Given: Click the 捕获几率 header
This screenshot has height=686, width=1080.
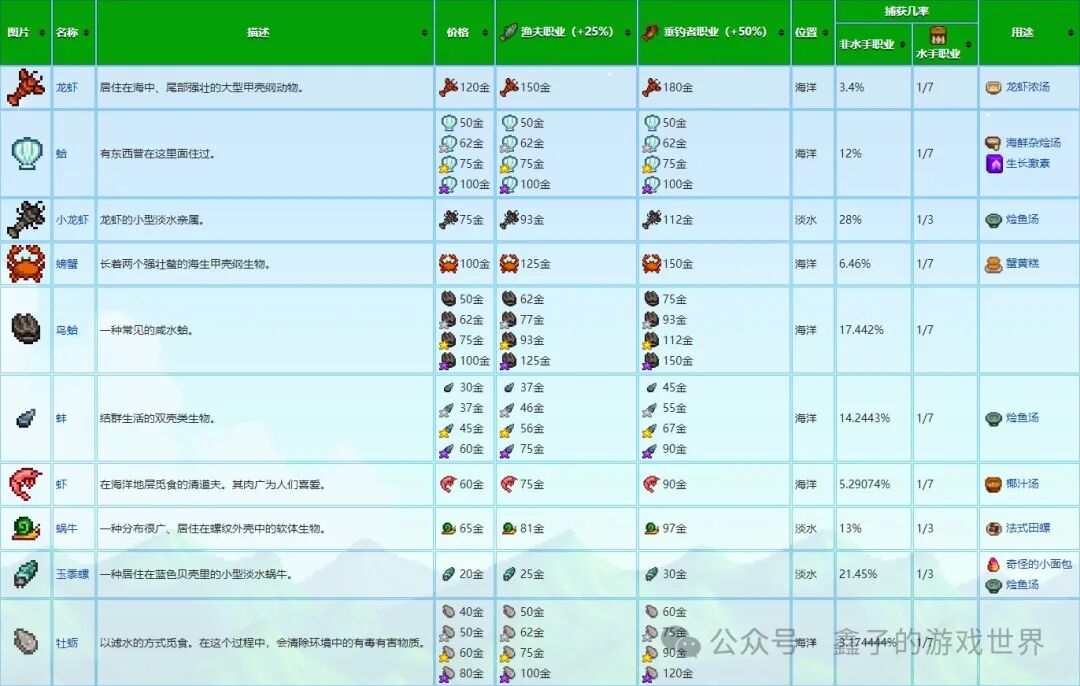Looking at the screenshot, I should pyautogui.click(x=905, y=10).
